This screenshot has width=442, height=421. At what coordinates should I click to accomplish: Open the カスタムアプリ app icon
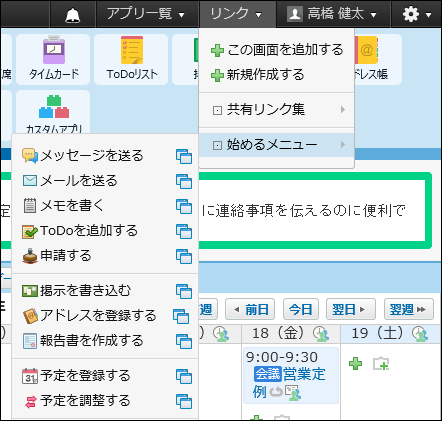click(x=53, y=113)
